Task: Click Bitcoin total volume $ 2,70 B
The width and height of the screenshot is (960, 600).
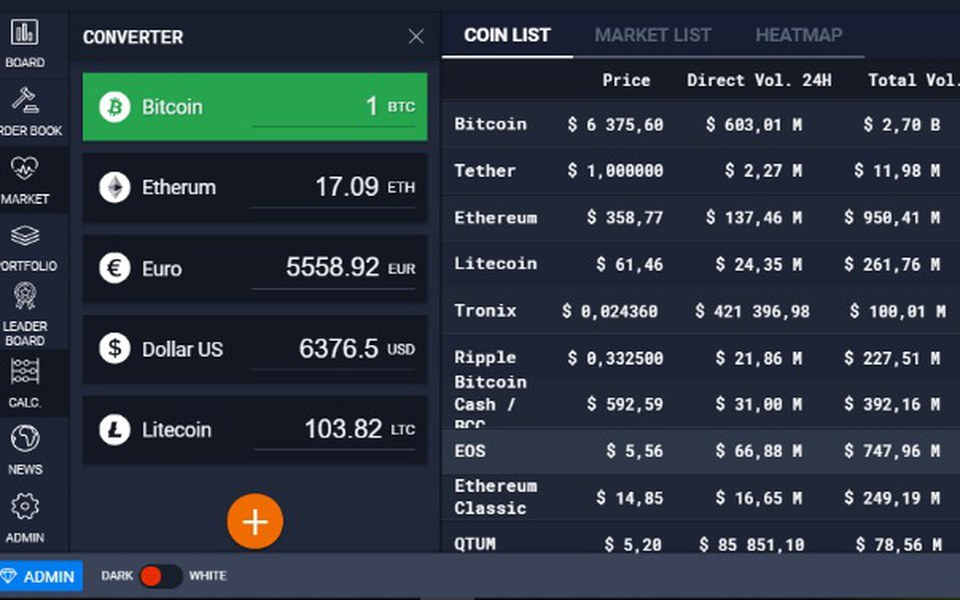Action: [902, 125]
